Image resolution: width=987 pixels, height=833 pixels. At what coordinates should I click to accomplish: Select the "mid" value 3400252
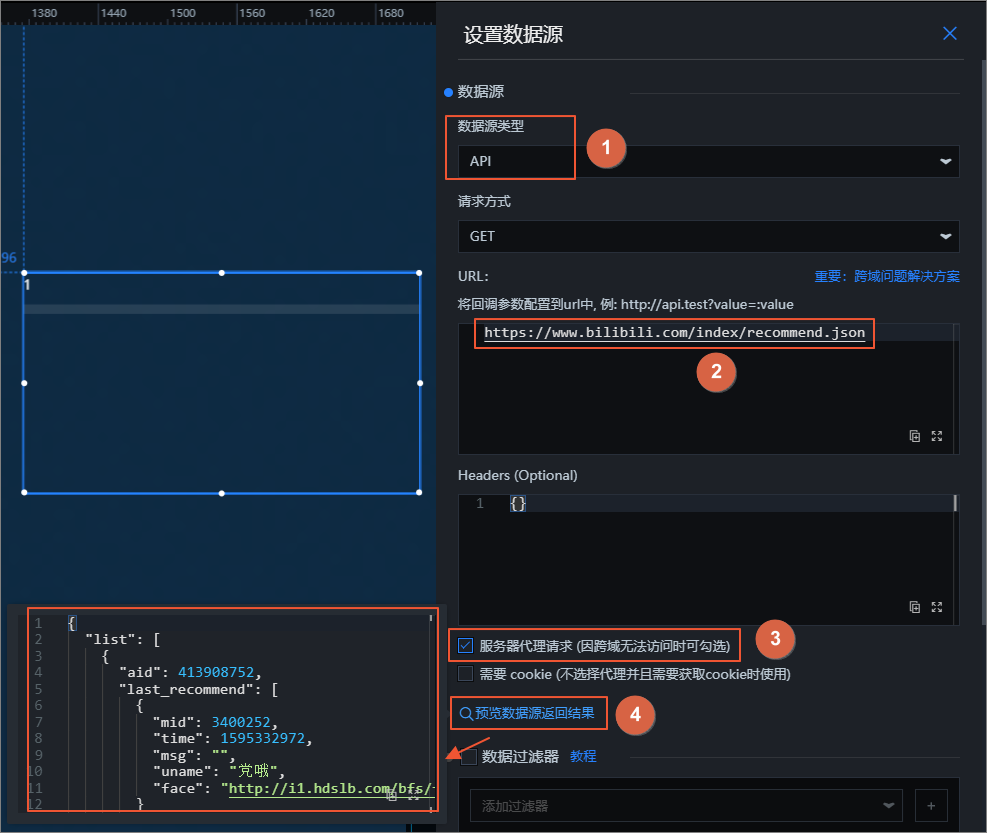tap(240, 722)
